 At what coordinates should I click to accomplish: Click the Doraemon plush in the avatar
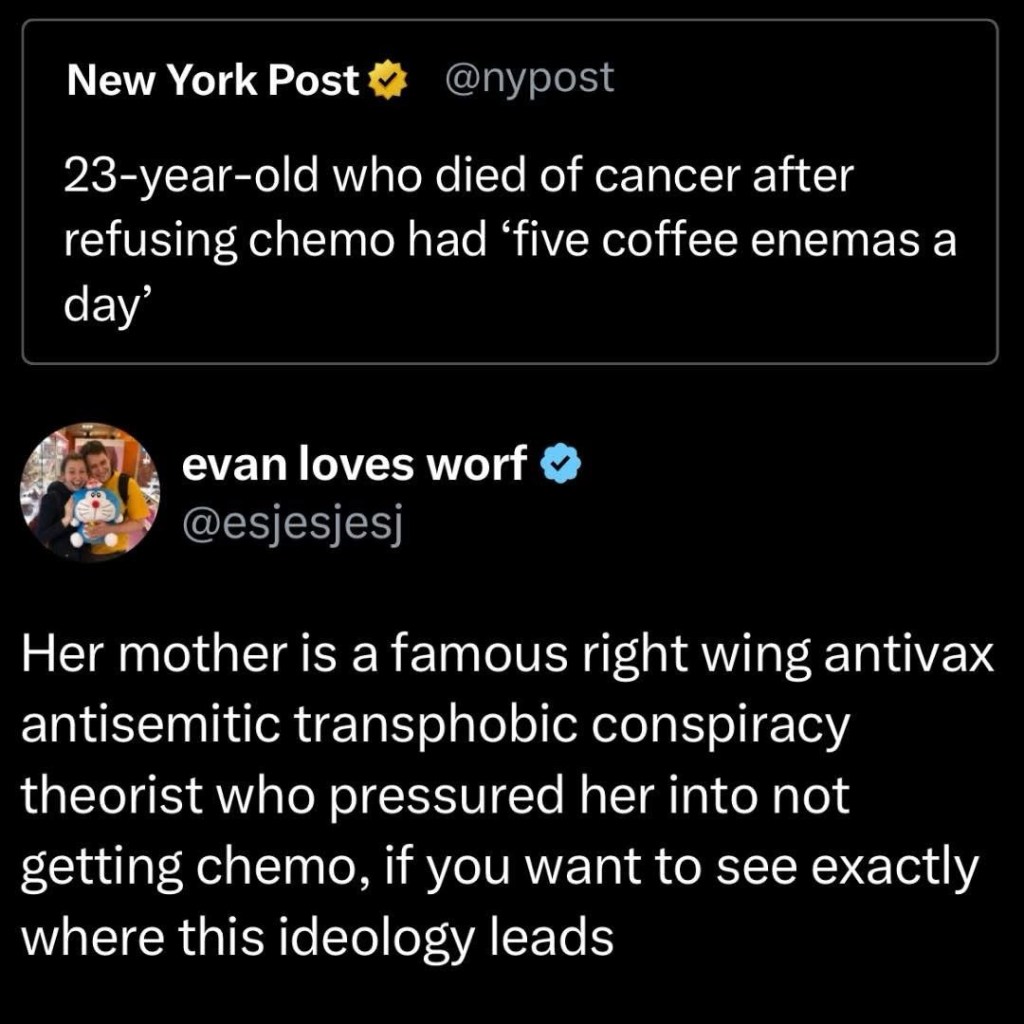[x=97, y=510]
